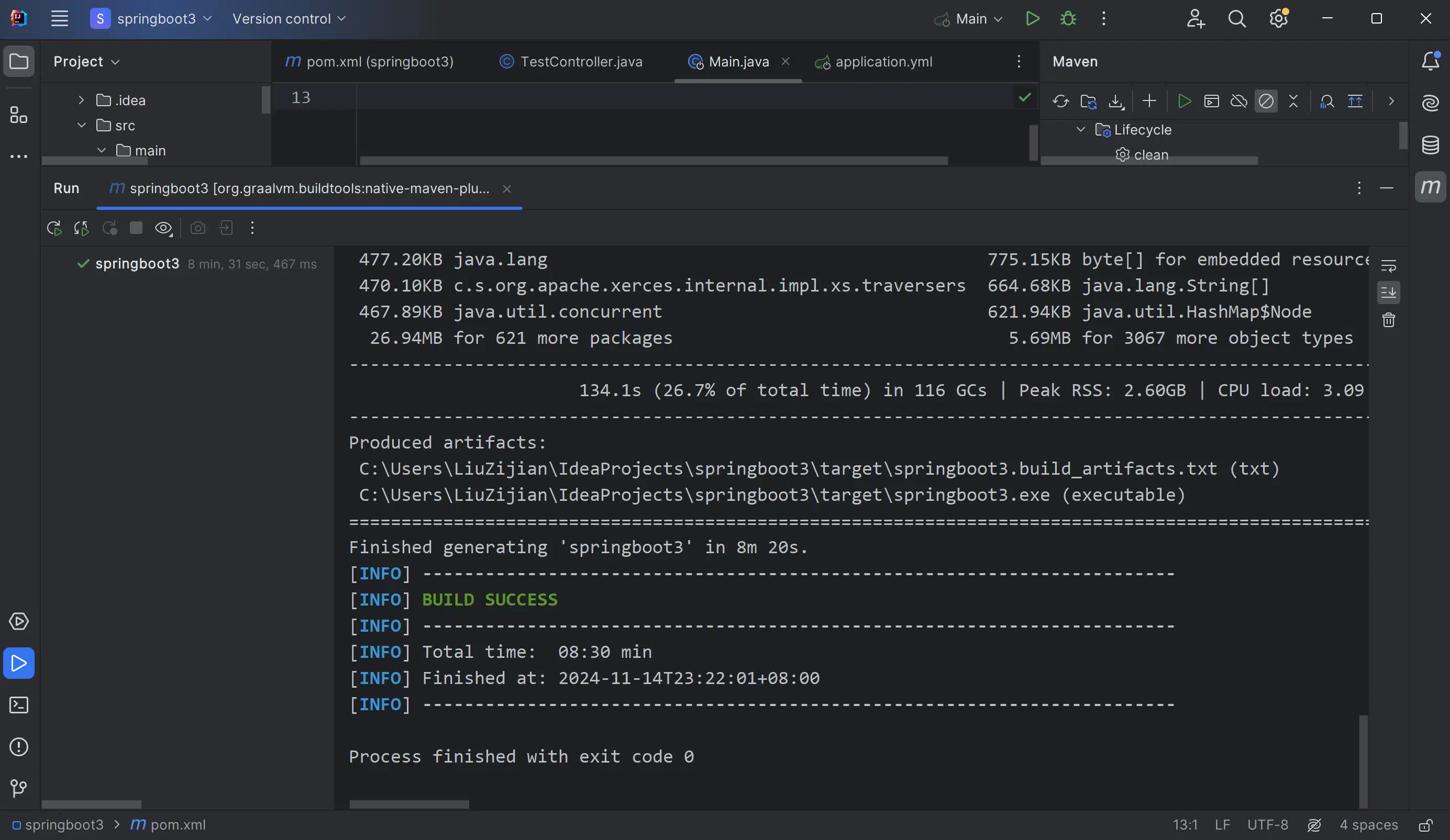Switch to the TestController.java tab
The height and width of the screenshot is (840, 1450).
pyautogui.click(x=570, y=62)
